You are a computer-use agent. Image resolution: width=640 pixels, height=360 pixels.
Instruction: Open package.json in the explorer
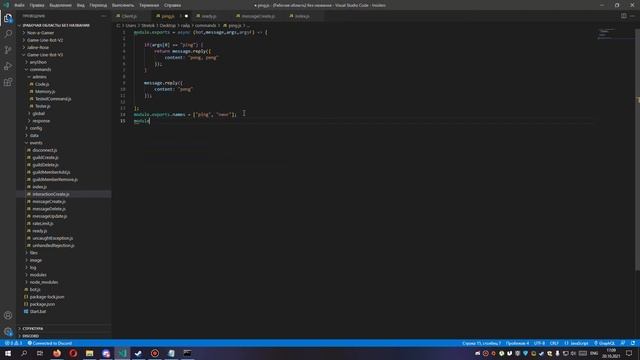point(42,304)
